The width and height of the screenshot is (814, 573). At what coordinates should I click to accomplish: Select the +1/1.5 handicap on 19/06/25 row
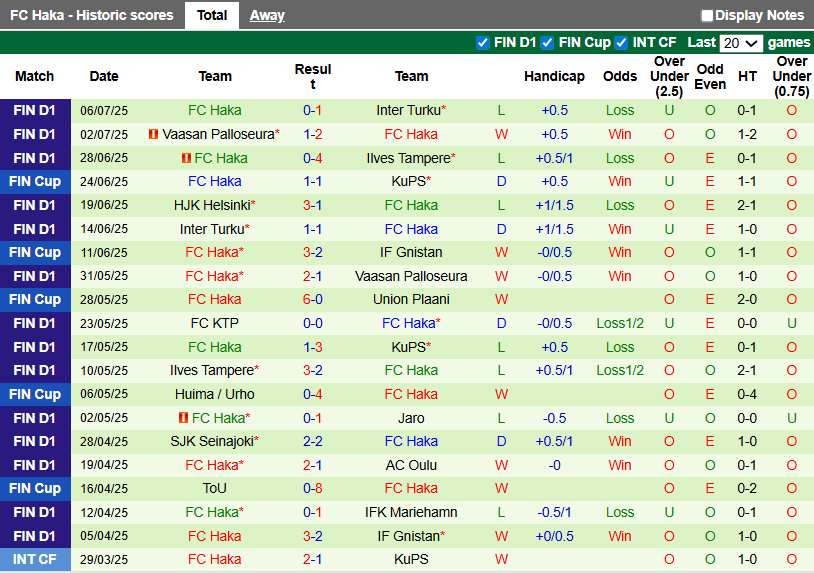click(554, 205)
